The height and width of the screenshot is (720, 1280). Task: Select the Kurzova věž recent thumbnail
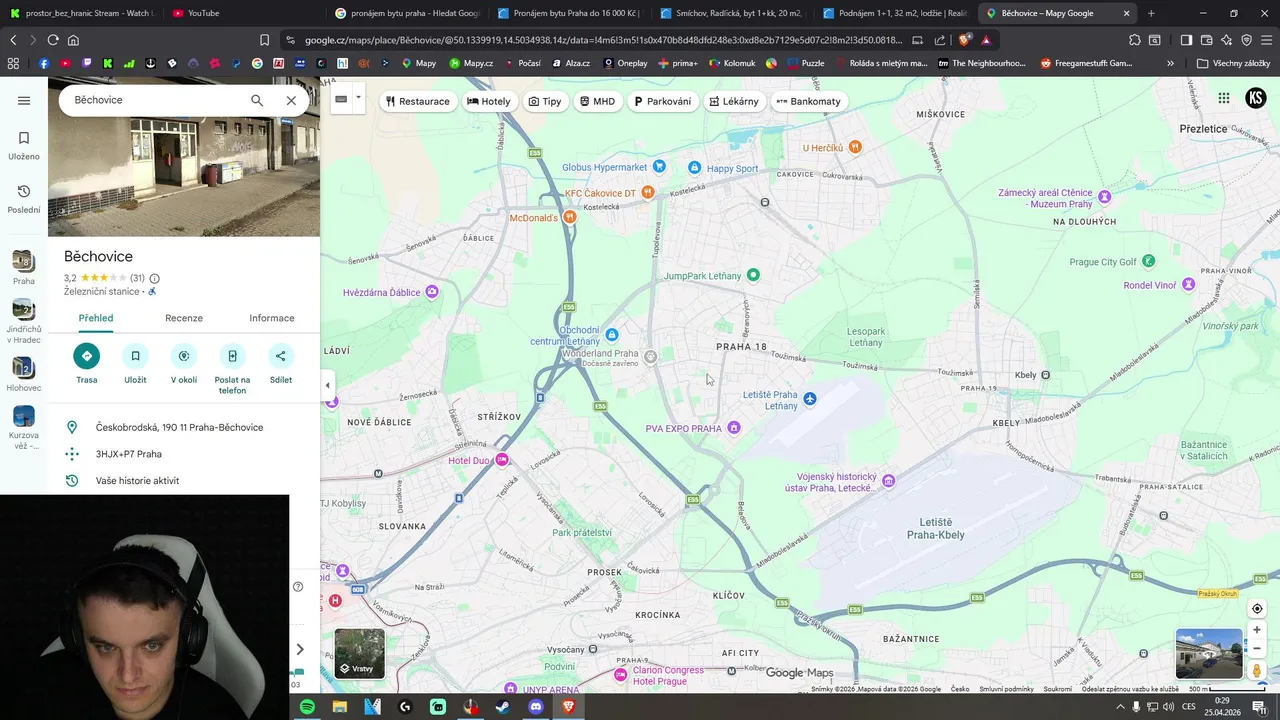click(x=24, y=427)
